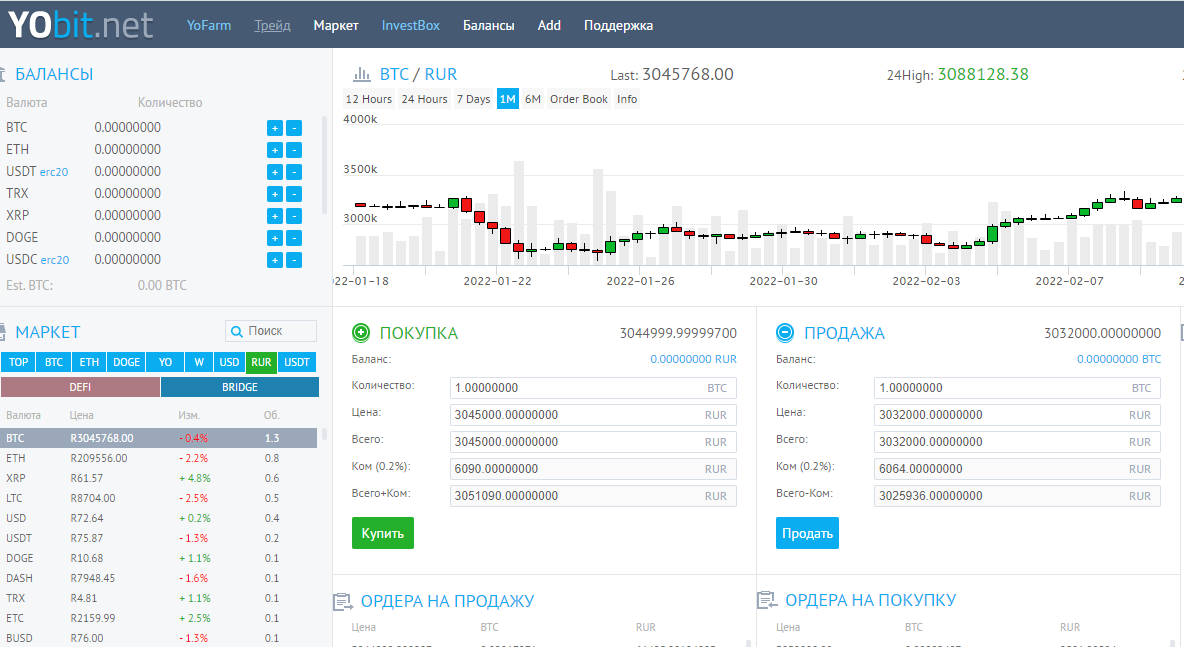Viewport: 1184px width, 647px height.
Task: Open the Add menu item
Action: (549, 25)
